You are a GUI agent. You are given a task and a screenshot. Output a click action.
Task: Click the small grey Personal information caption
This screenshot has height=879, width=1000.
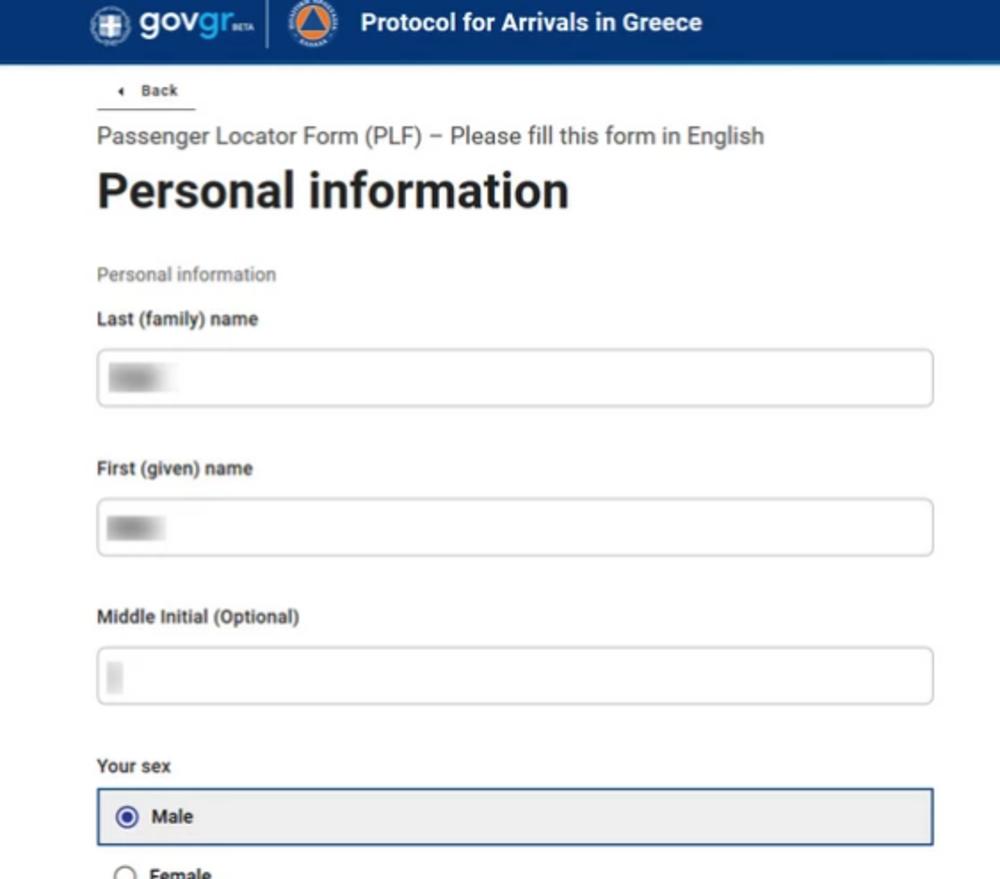point(186,274)
